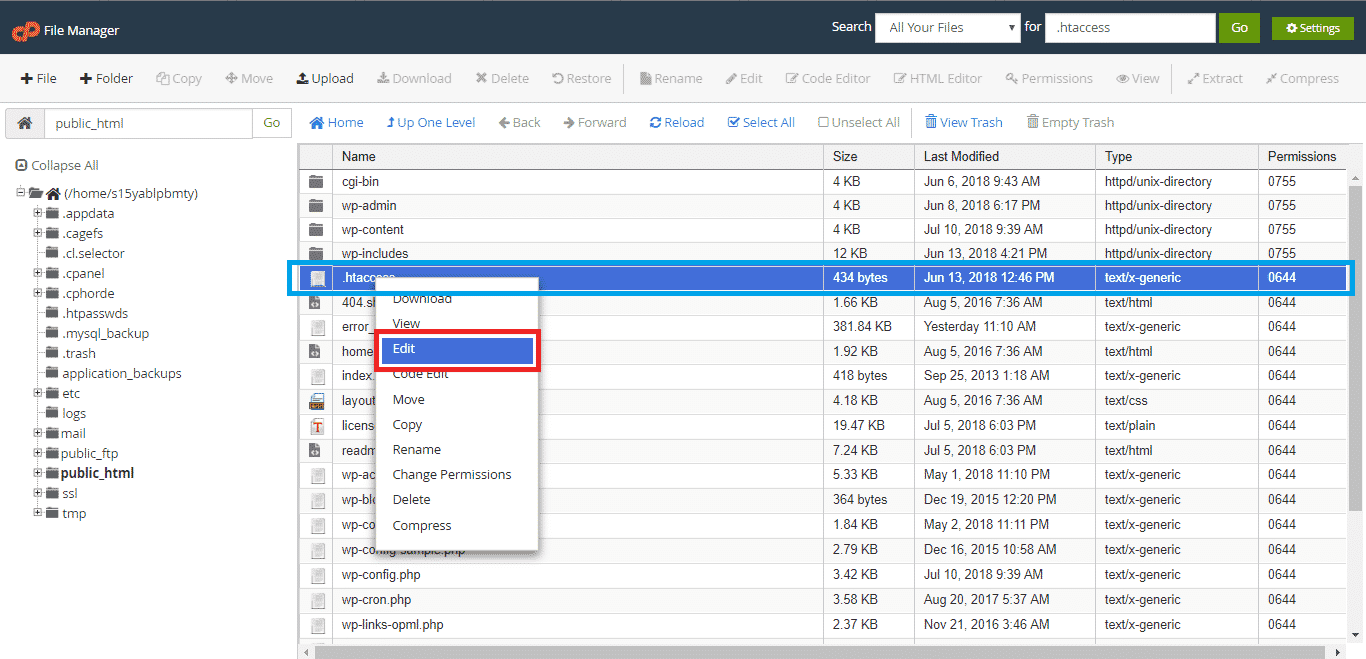Click the license text file icon

pyautogui.click(x=316, y=426)
